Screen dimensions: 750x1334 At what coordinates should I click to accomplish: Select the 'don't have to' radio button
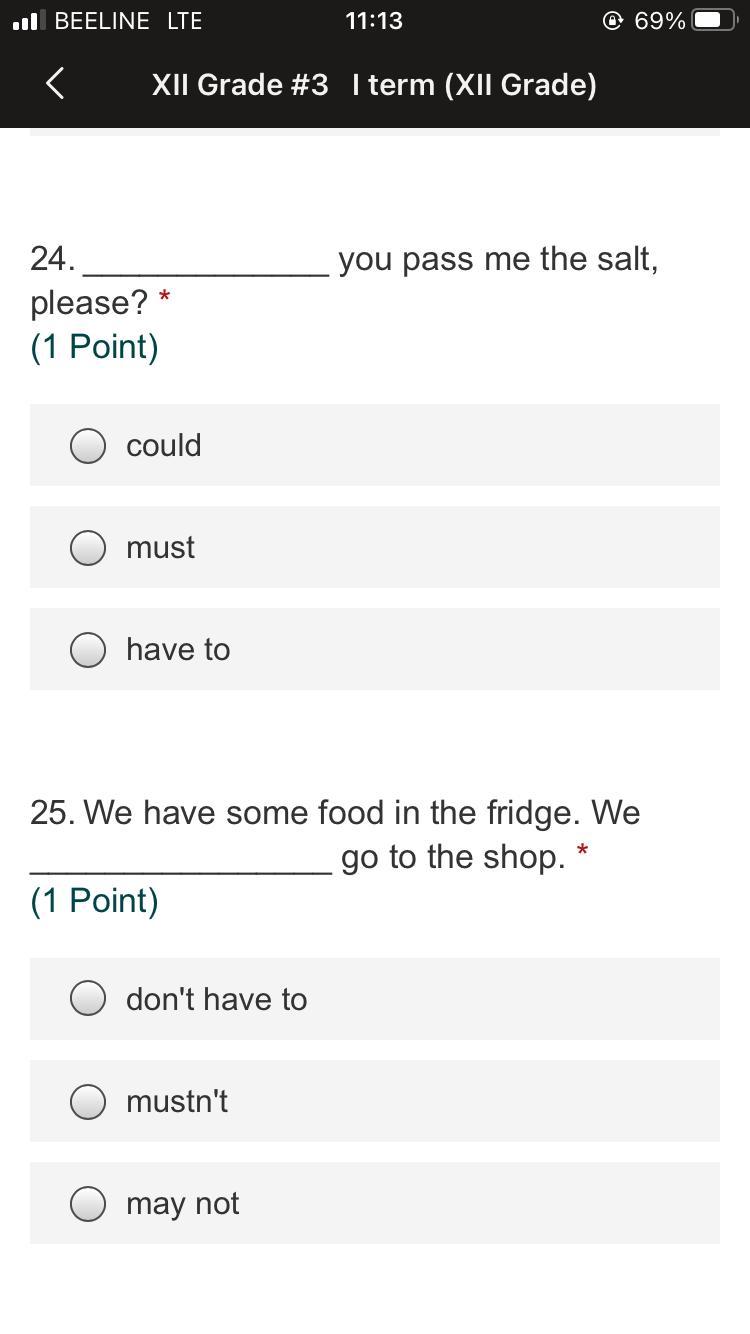(x=88, y=999)
